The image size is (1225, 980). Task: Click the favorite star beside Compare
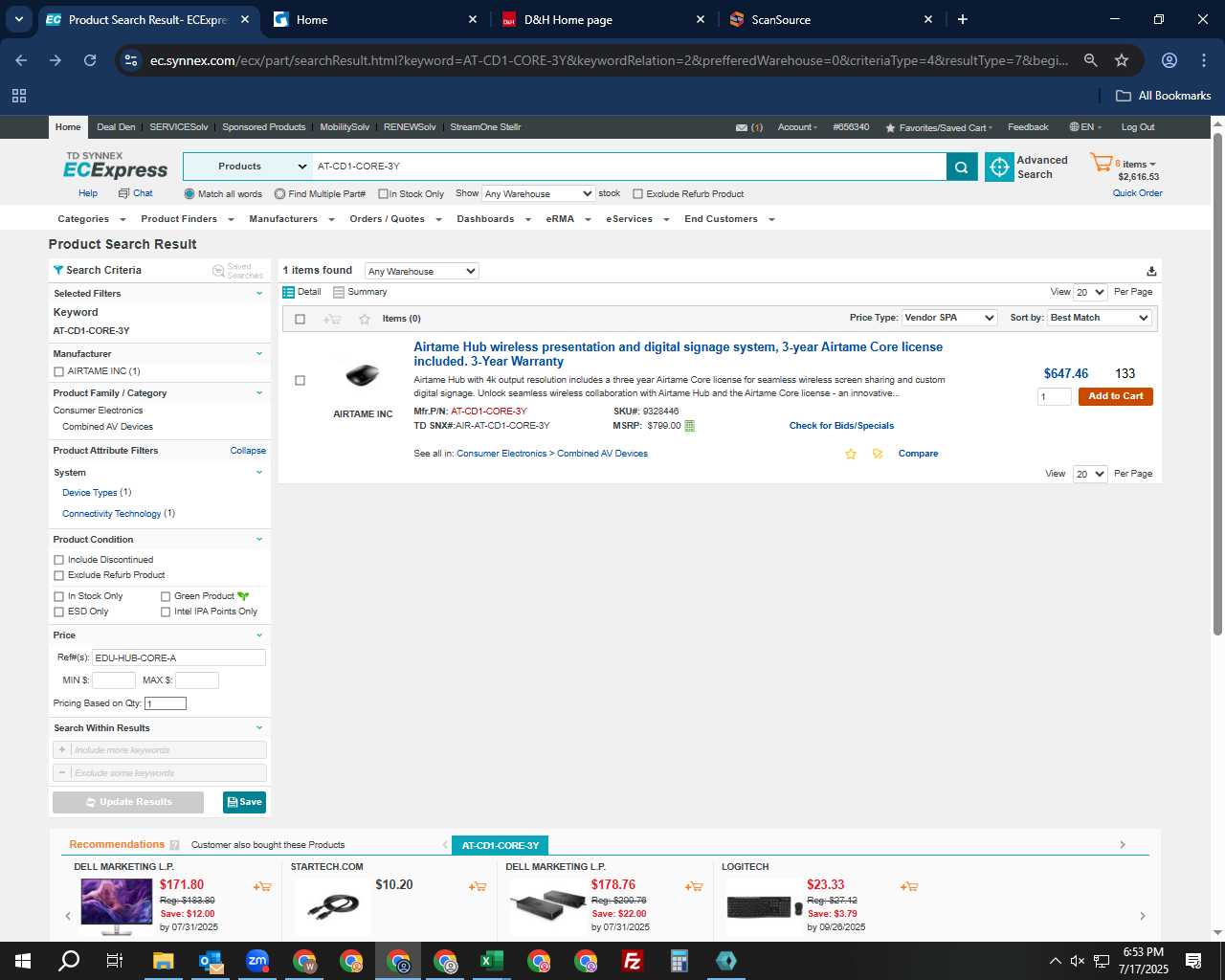click(851, 454)
